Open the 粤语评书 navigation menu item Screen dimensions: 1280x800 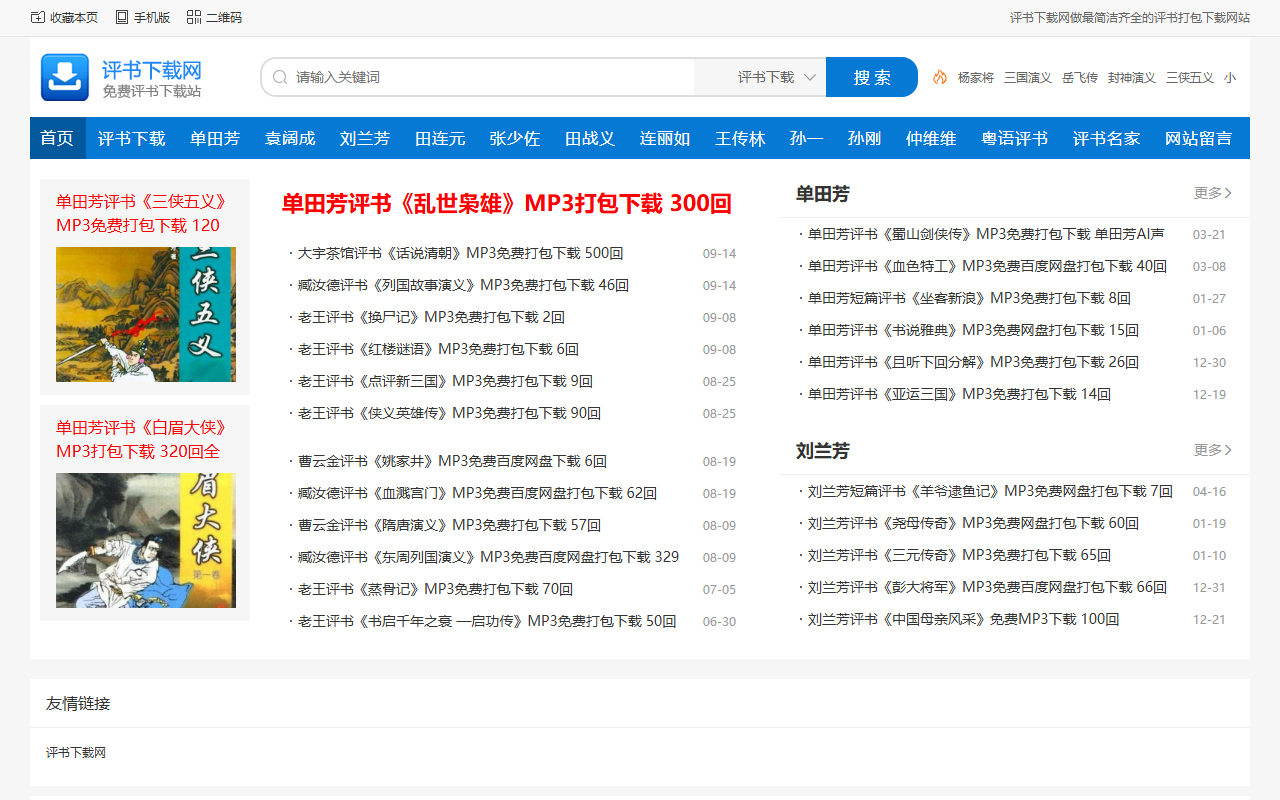1015,138
